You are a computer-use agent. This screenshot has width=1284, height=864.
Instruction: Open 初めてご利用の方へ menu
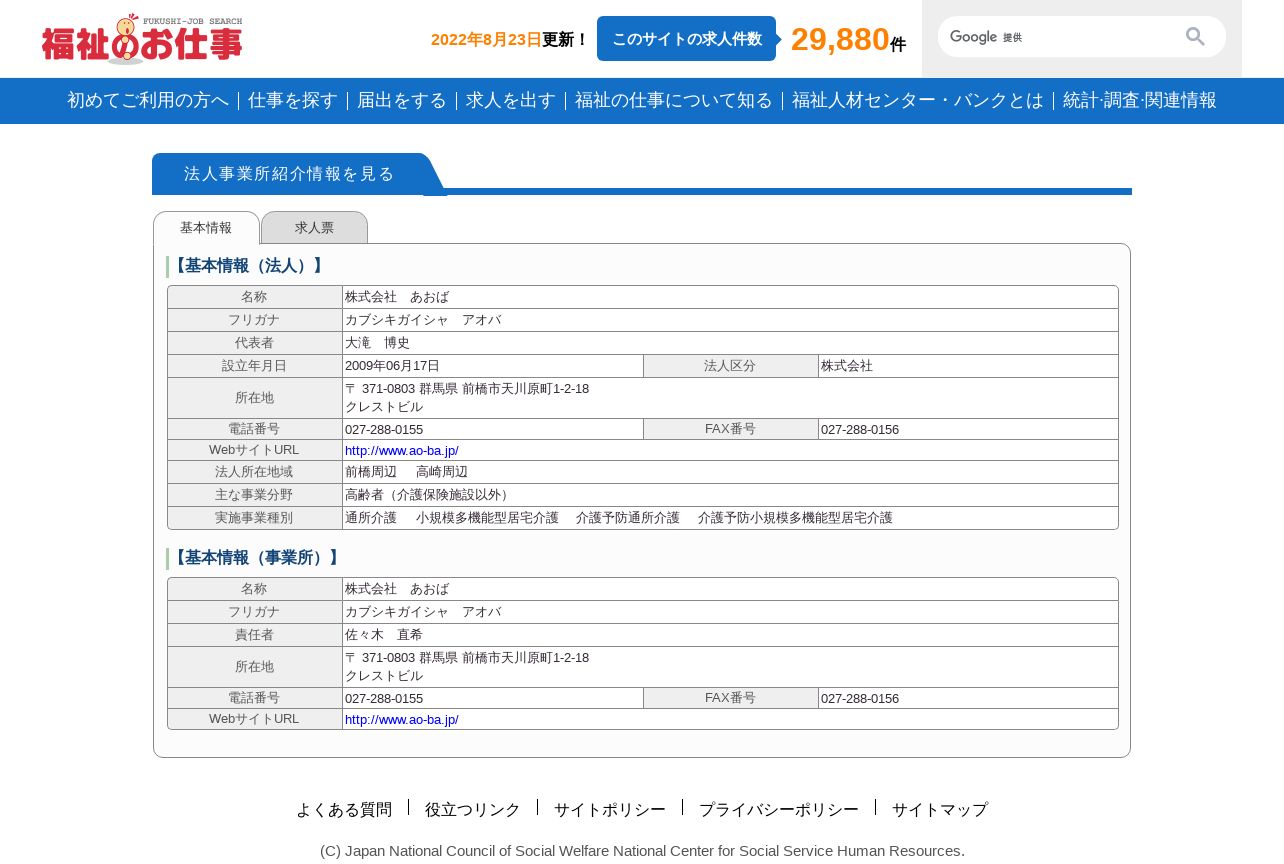(x=148, y=100)
